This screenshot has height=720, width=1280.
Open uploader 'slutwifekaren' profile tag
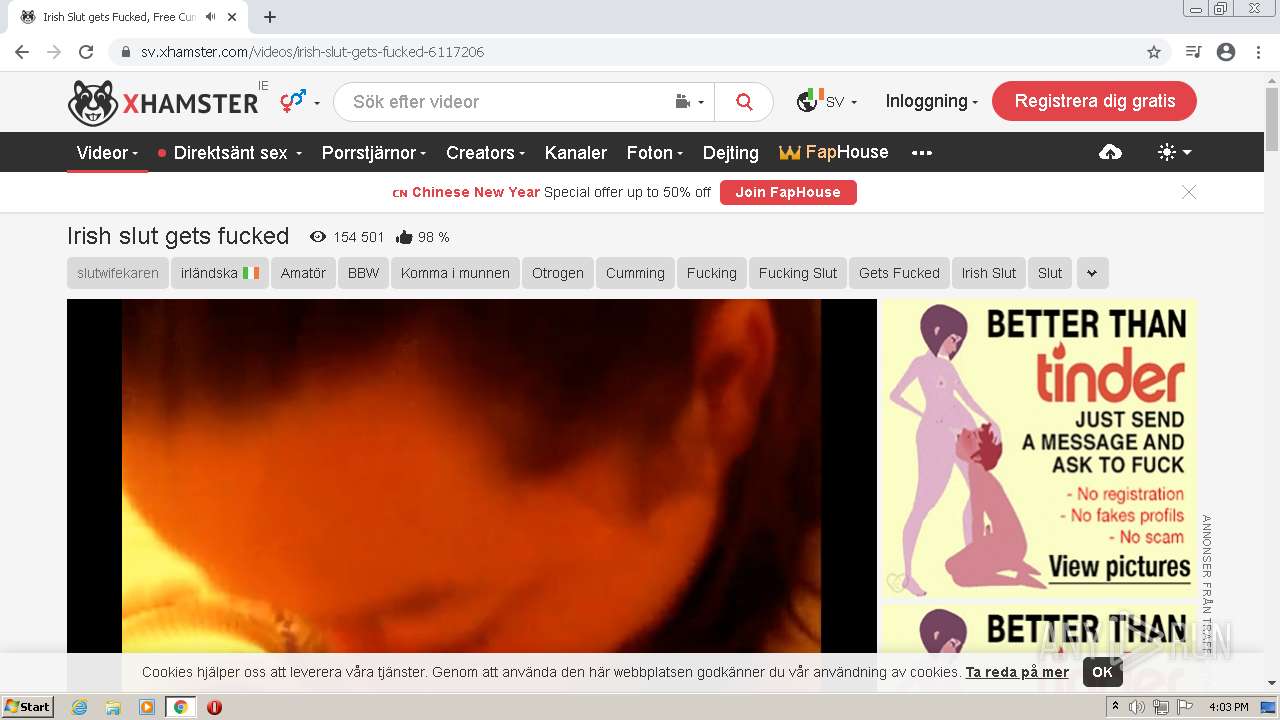(118, 273)
